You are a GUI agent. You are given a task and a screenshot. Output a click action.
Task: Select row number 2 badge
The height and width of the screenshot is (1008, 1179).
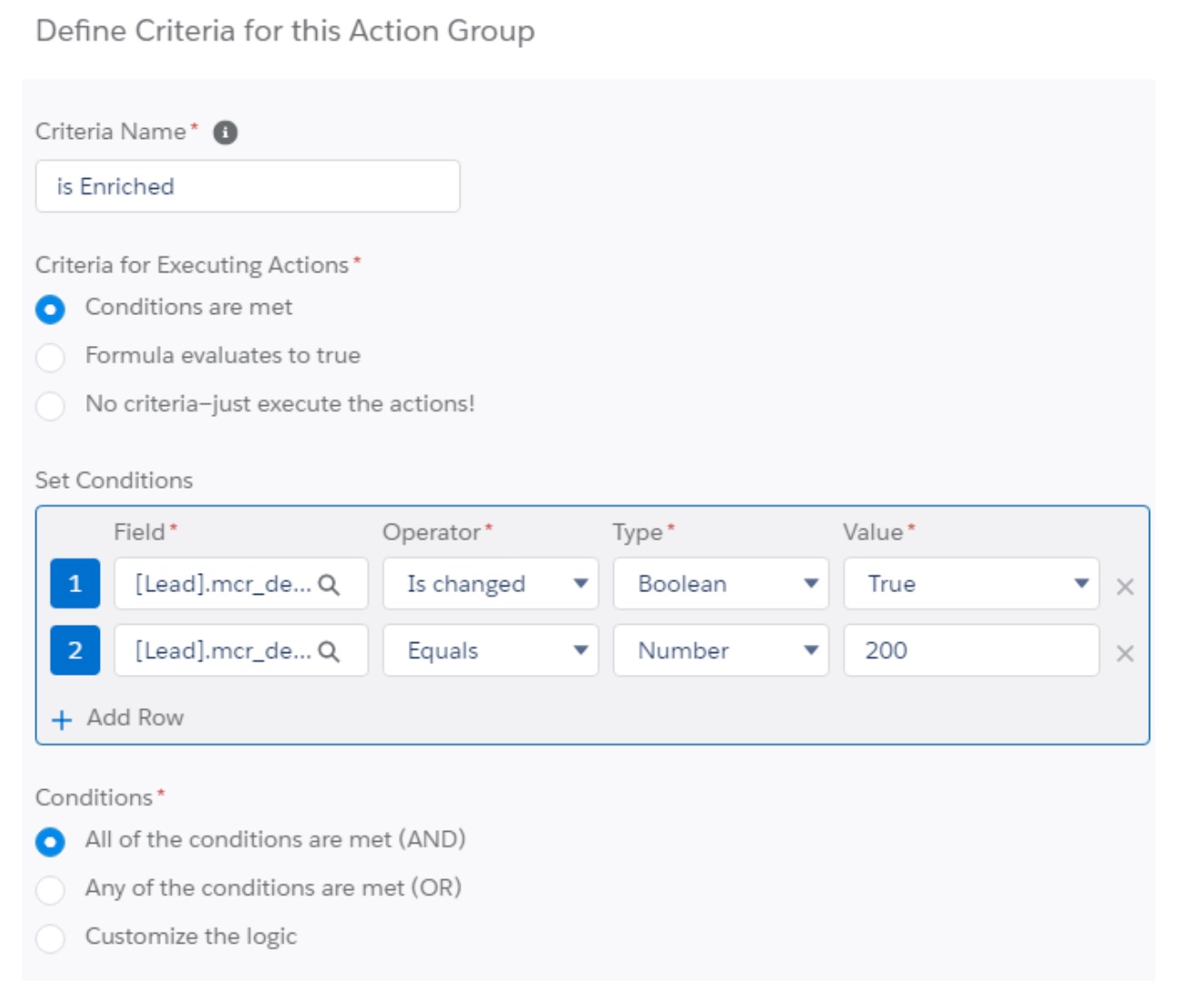74,650
